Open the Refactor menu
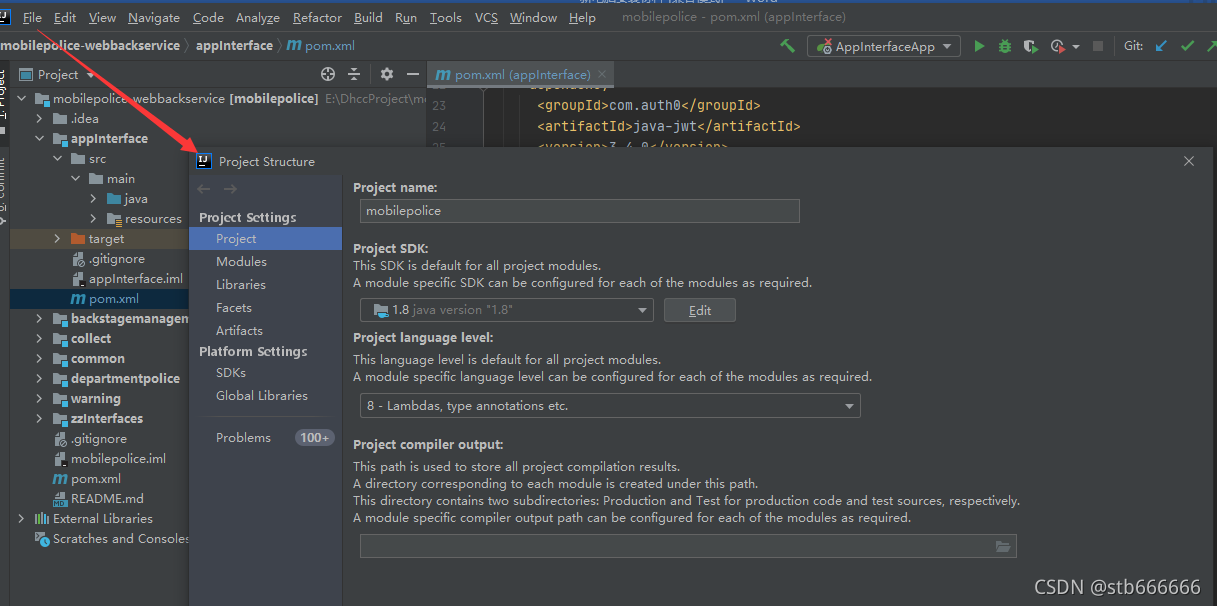Image resolution: width=1217 pixels, height=606 pixels. click(317, 17)
